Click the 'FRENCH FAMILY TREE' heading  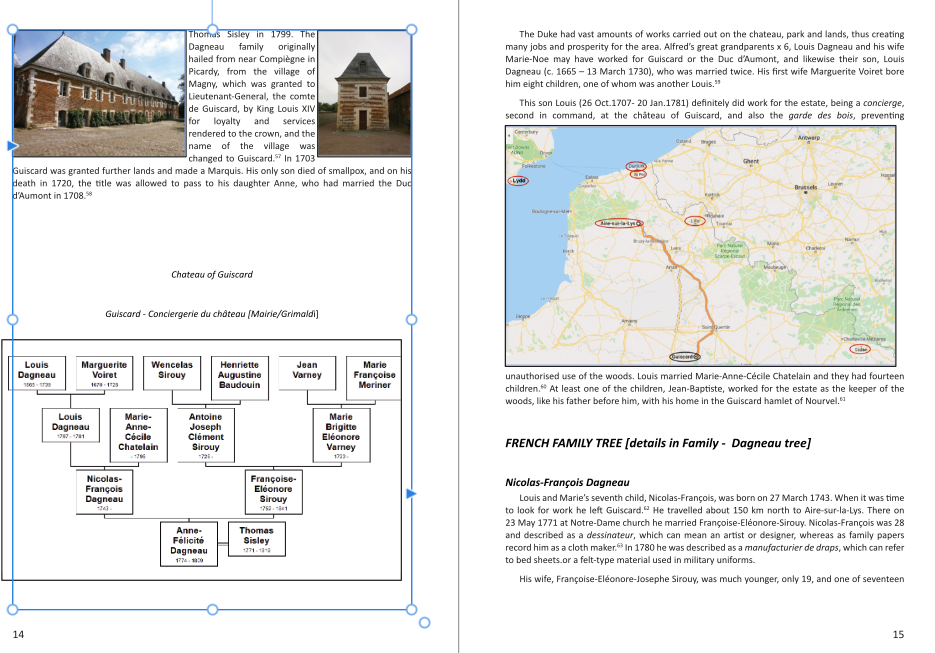click(x=658, y=443)
